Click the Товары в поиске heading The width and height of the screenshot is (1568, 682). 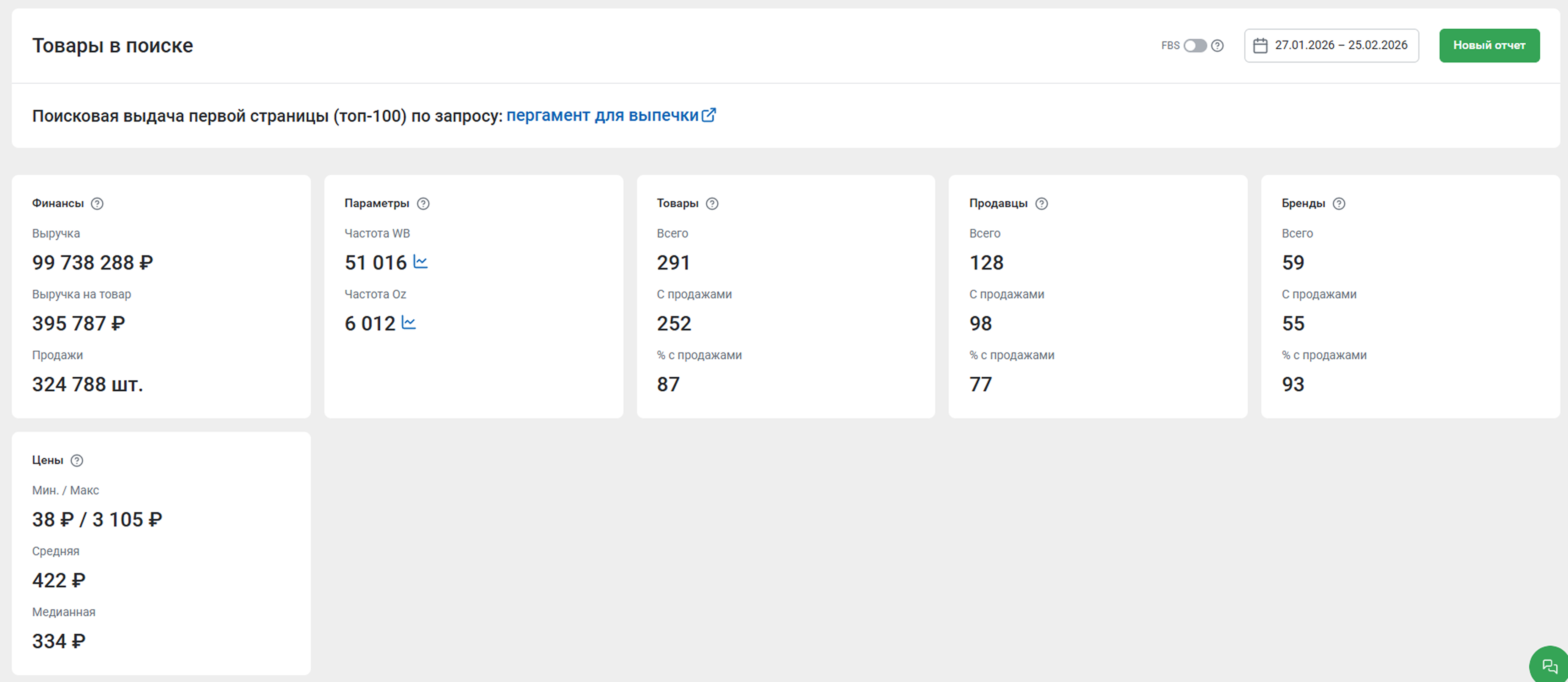[113, 46]
